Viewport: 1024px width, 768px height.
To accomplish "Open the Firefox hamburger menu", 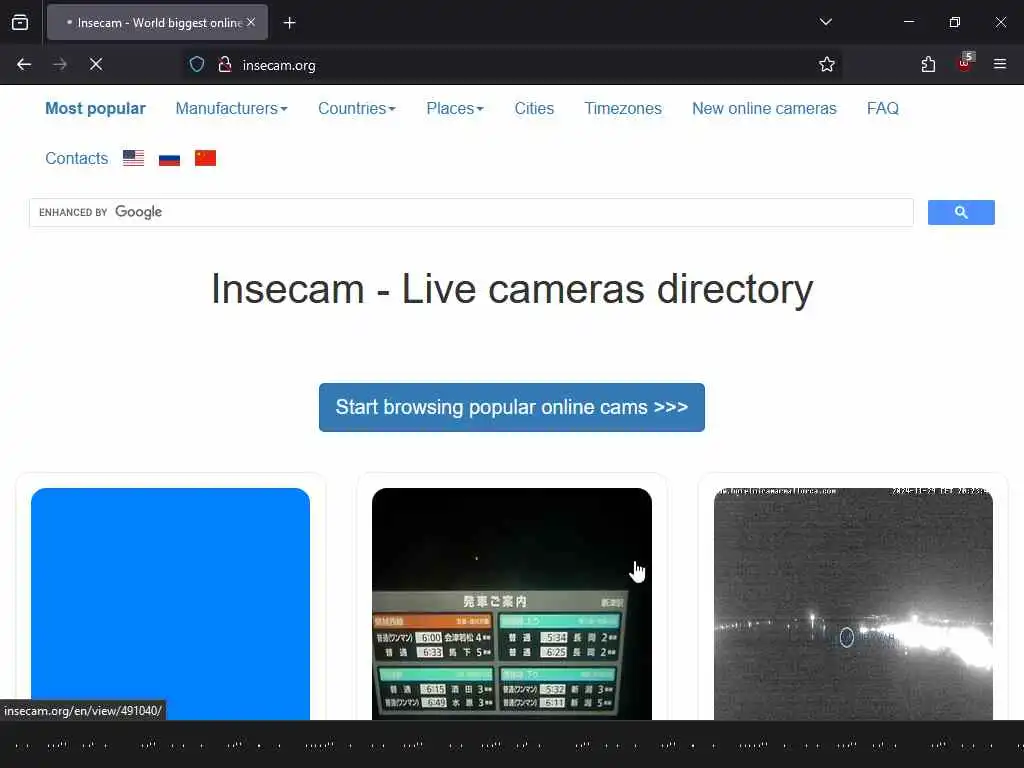I will [1000, 64].
